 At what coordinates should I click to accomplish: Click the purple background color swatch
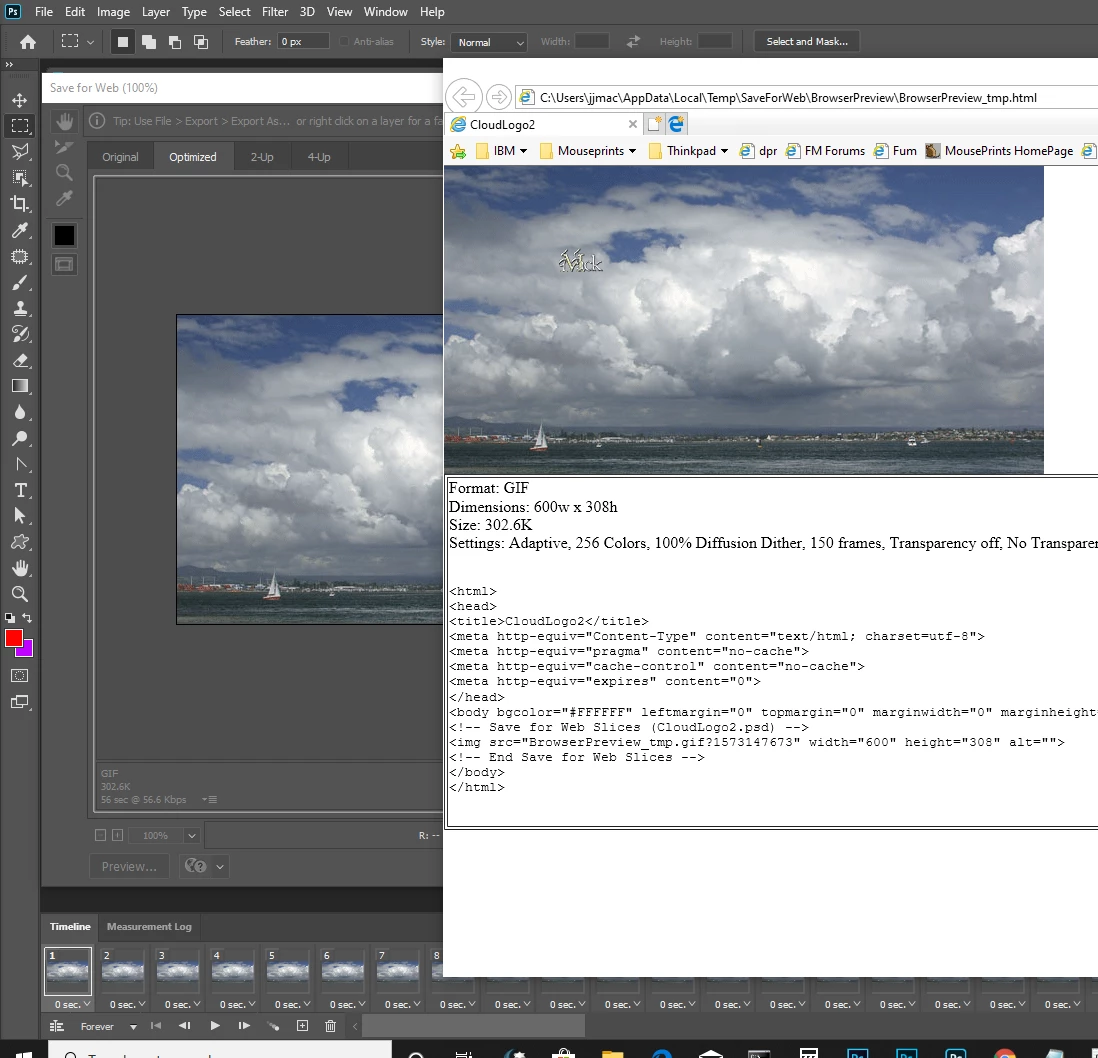pyautogui.click(x=27, y=652)
